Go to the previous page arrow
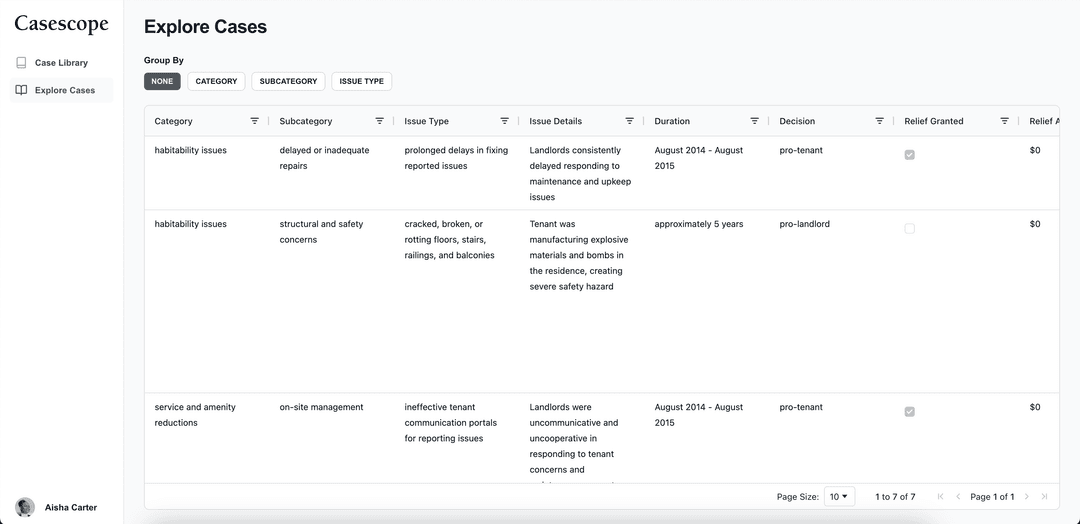This screenshot has width=1080, height=524. tap(957, 496)
